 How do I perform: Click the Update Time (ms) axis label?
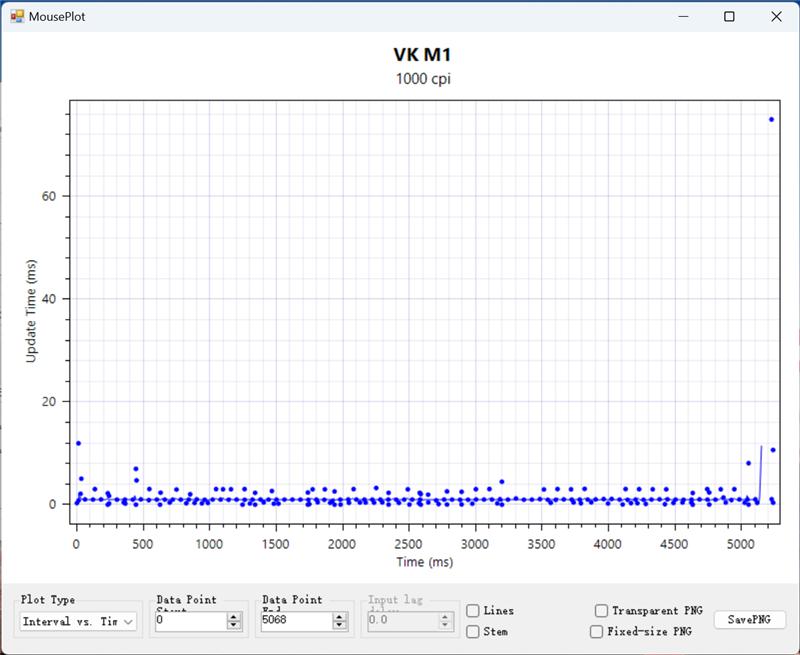31,312
